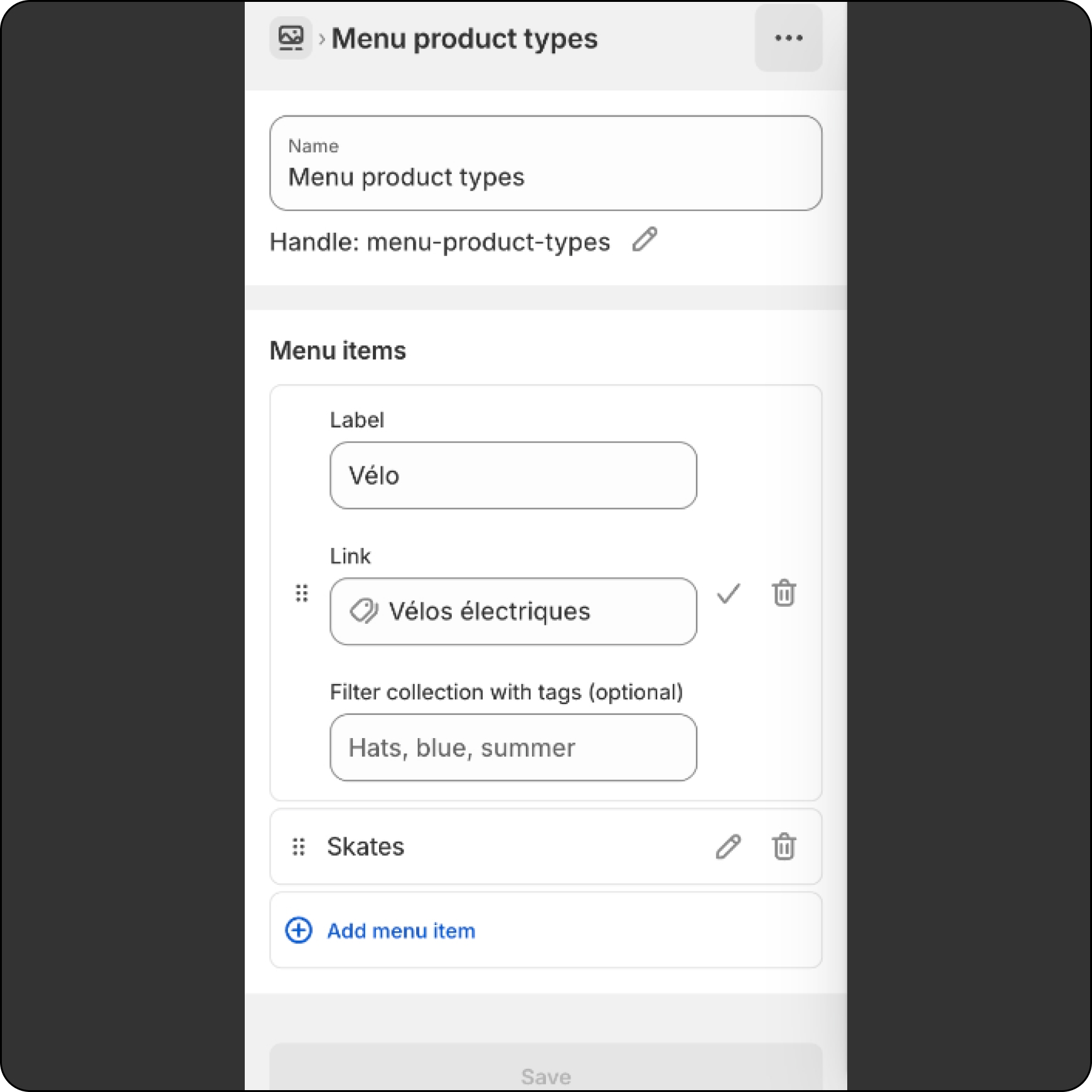
Task: Click the Label field containing Vélo
Action: click(x=513, y=476)
